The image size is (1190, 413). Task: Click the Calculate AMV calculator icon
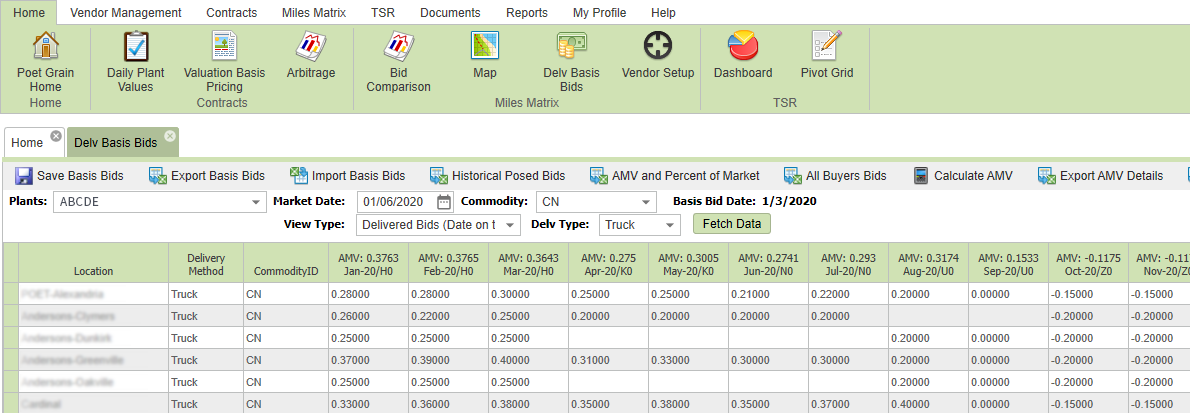click(921, 176)
